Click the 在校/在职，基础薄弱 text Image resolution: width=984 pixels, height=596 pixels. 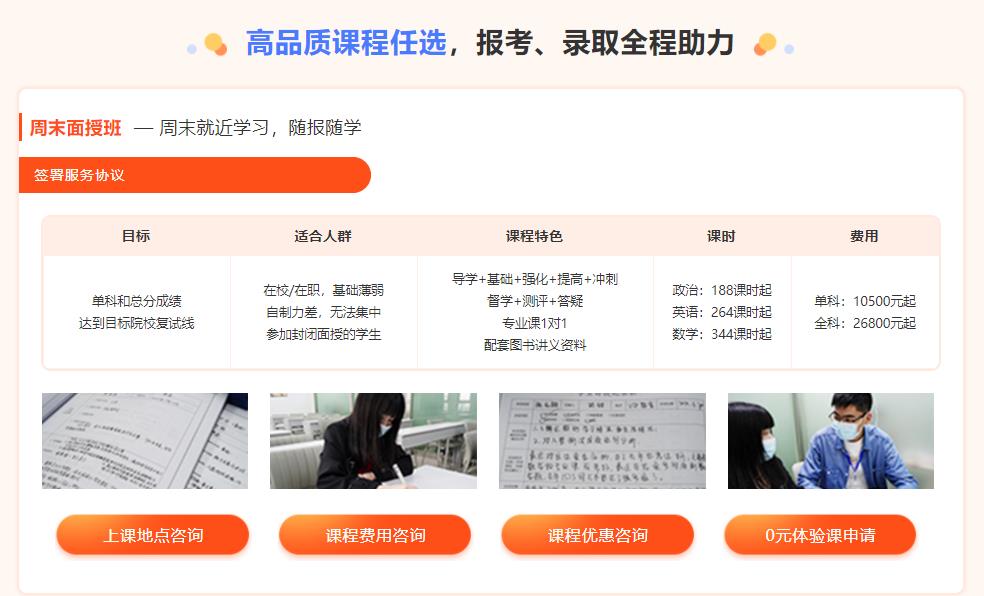click(323, 290)
